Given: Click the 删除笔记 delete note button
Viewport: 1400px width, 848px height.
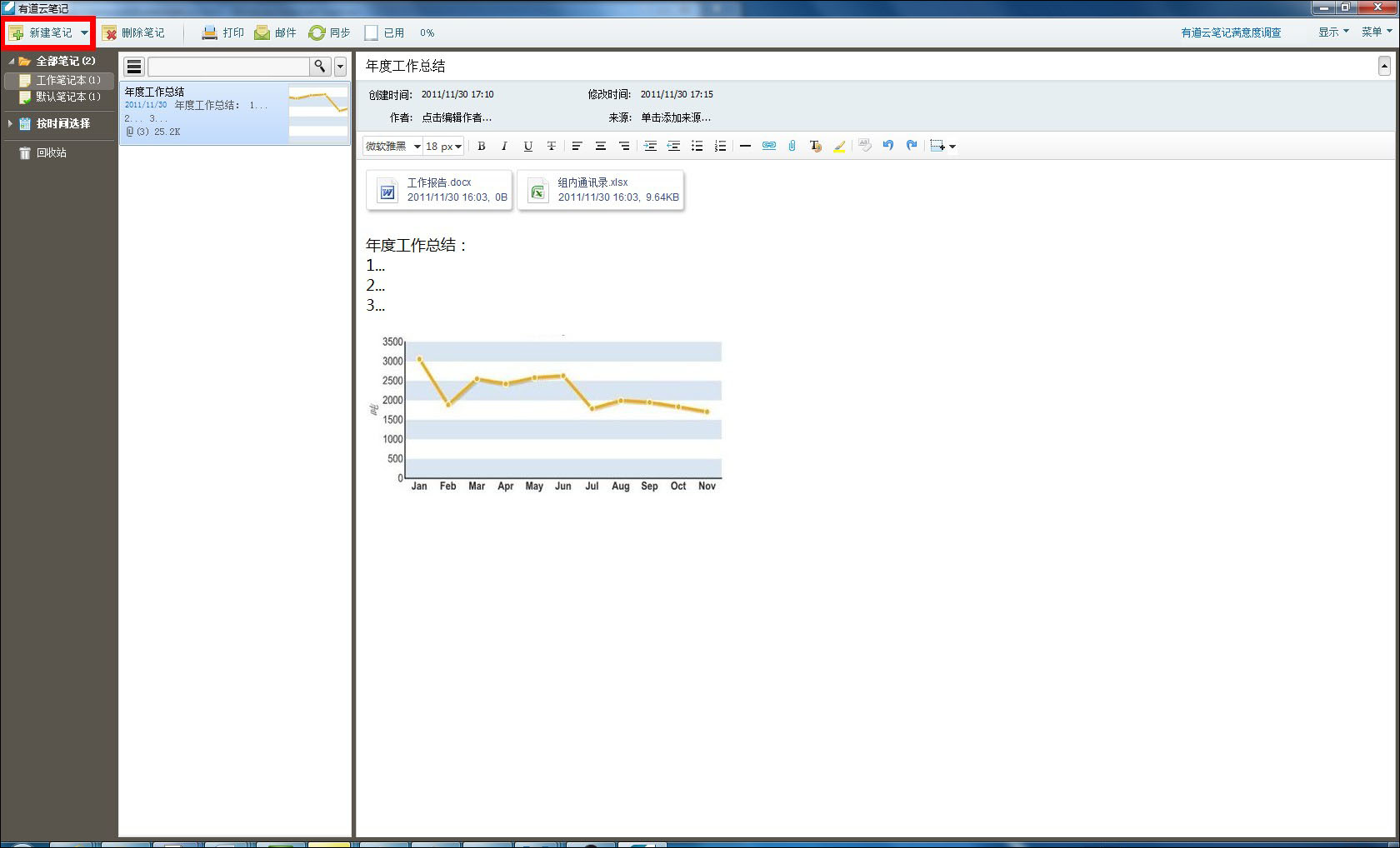Looking at the screenshot, I should 133,33.
